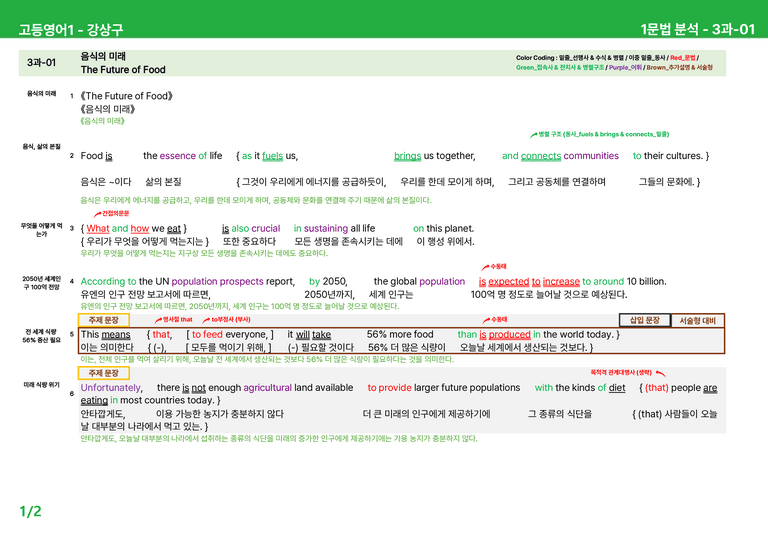This screenshot has height=543, width=768.
Task: Click the purple word "Unfortunately"
Action: tap(111, 388)
